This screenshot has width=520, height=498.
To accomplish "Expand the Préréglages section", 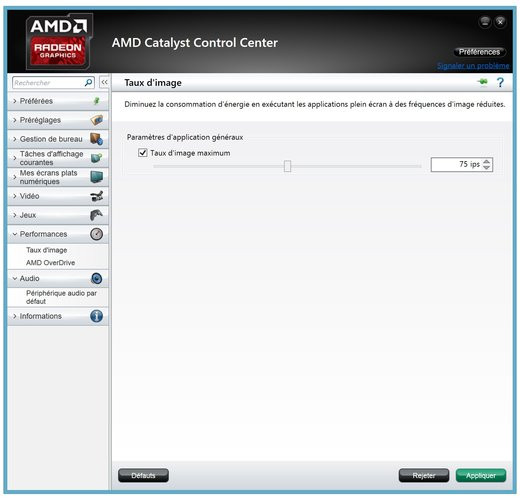I will tap(40, 120).
